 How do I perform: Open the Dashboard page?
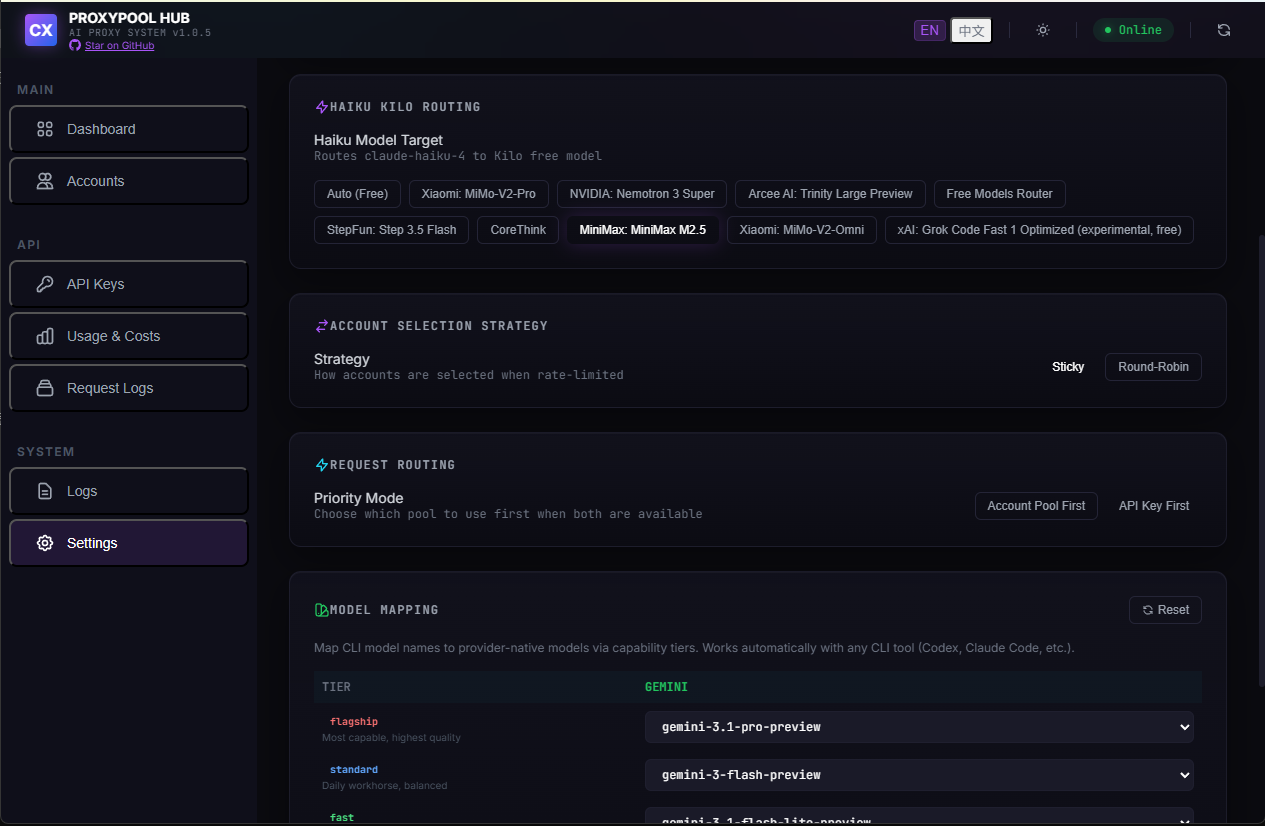(x=129, y=129)
